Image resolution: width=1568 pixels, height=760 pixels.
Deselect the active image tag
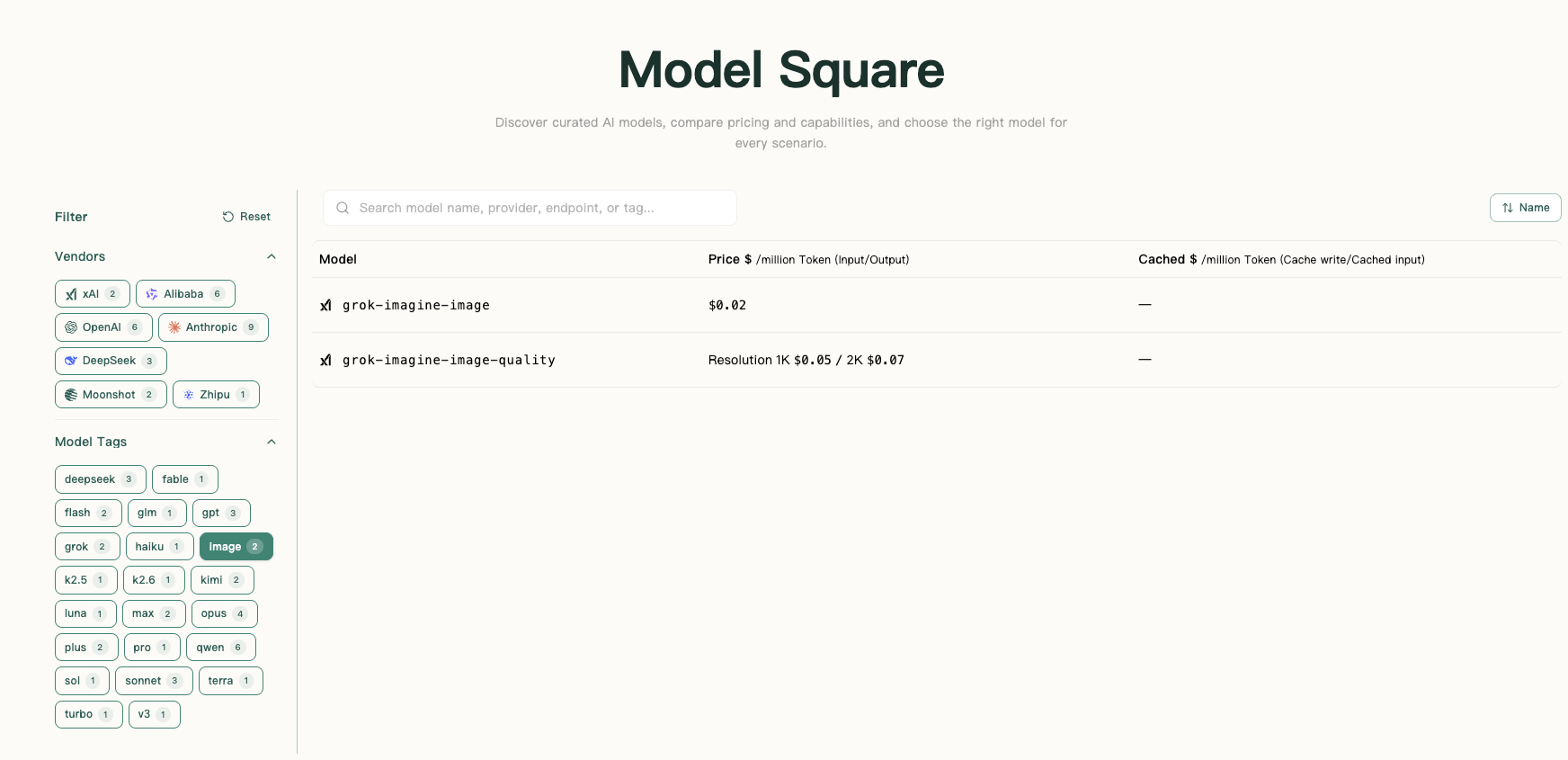(x=236, y=547)
